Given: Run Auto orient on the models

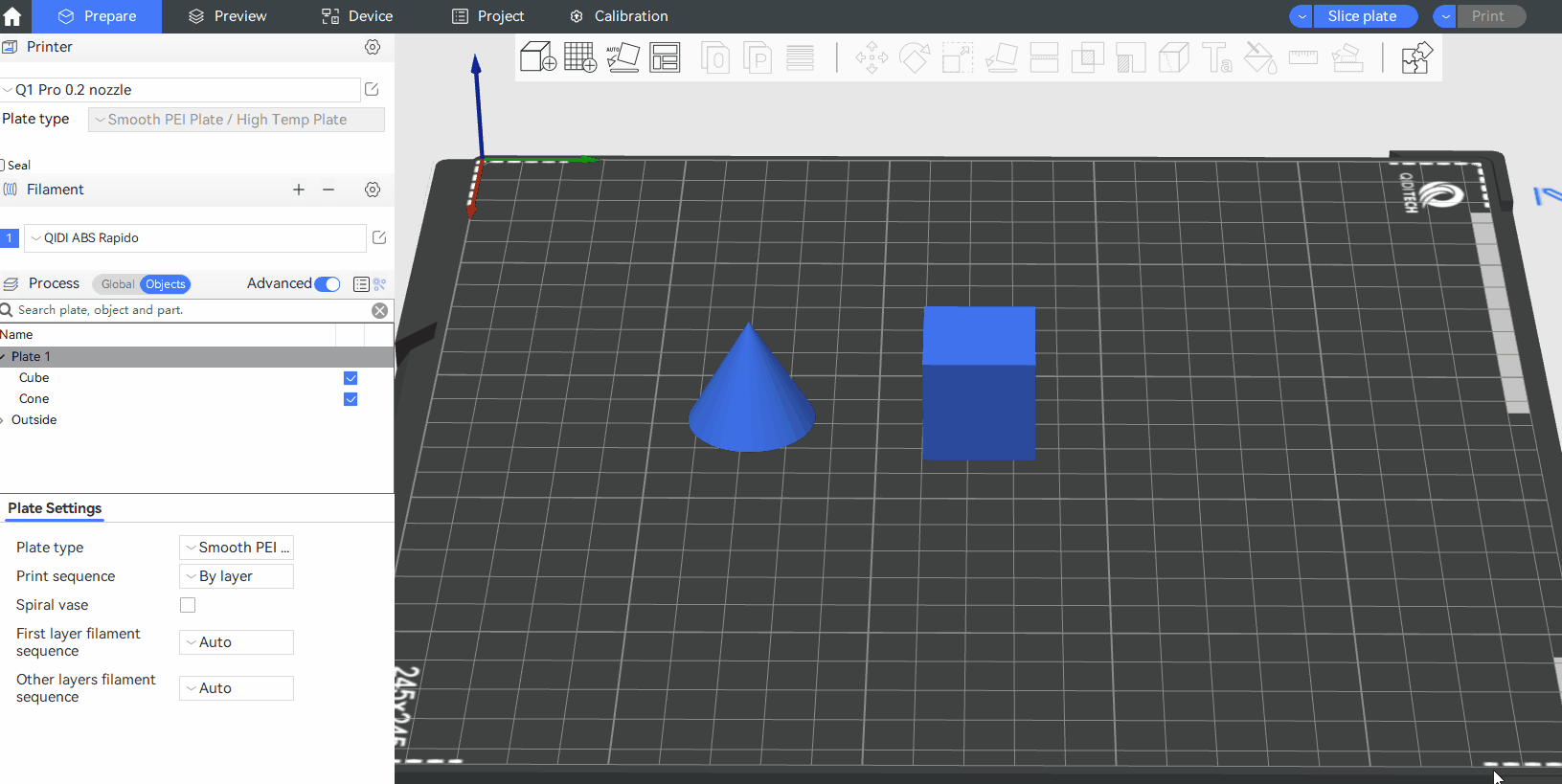Looking at the screenshot, I should coord(623,57).
